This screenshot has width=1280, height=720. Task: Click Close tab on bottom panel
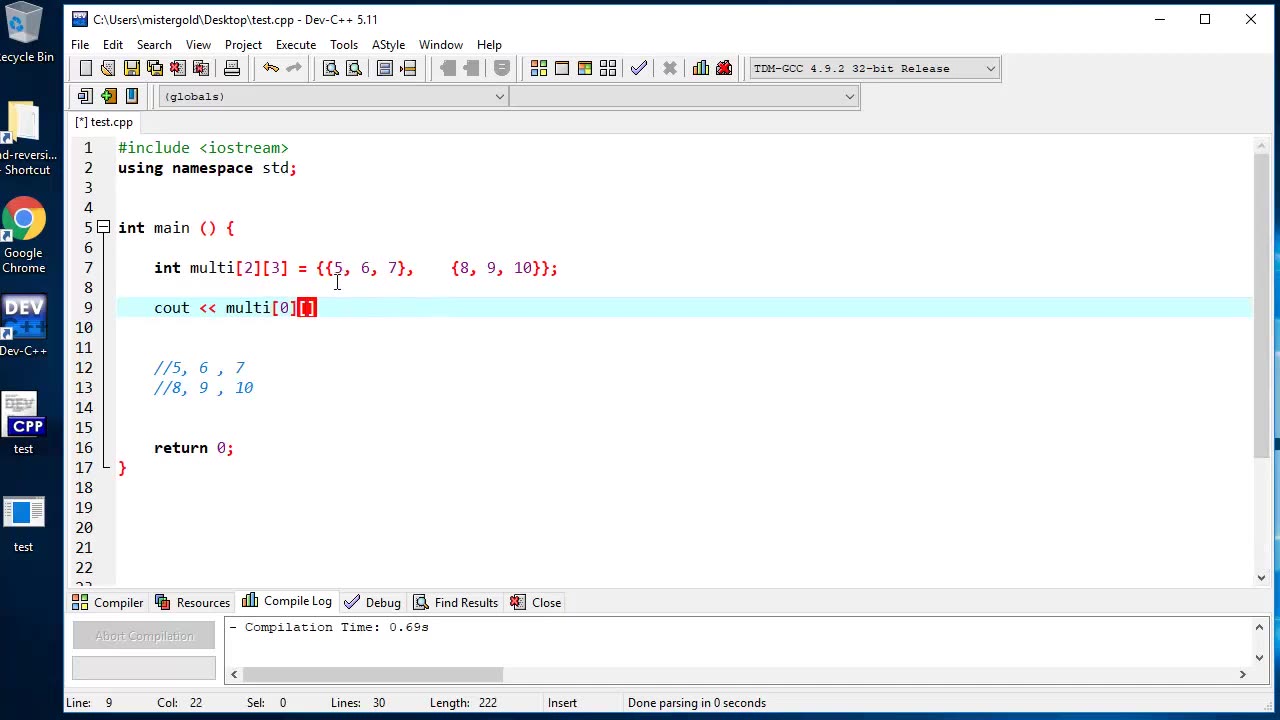click(x=535, y=603)
